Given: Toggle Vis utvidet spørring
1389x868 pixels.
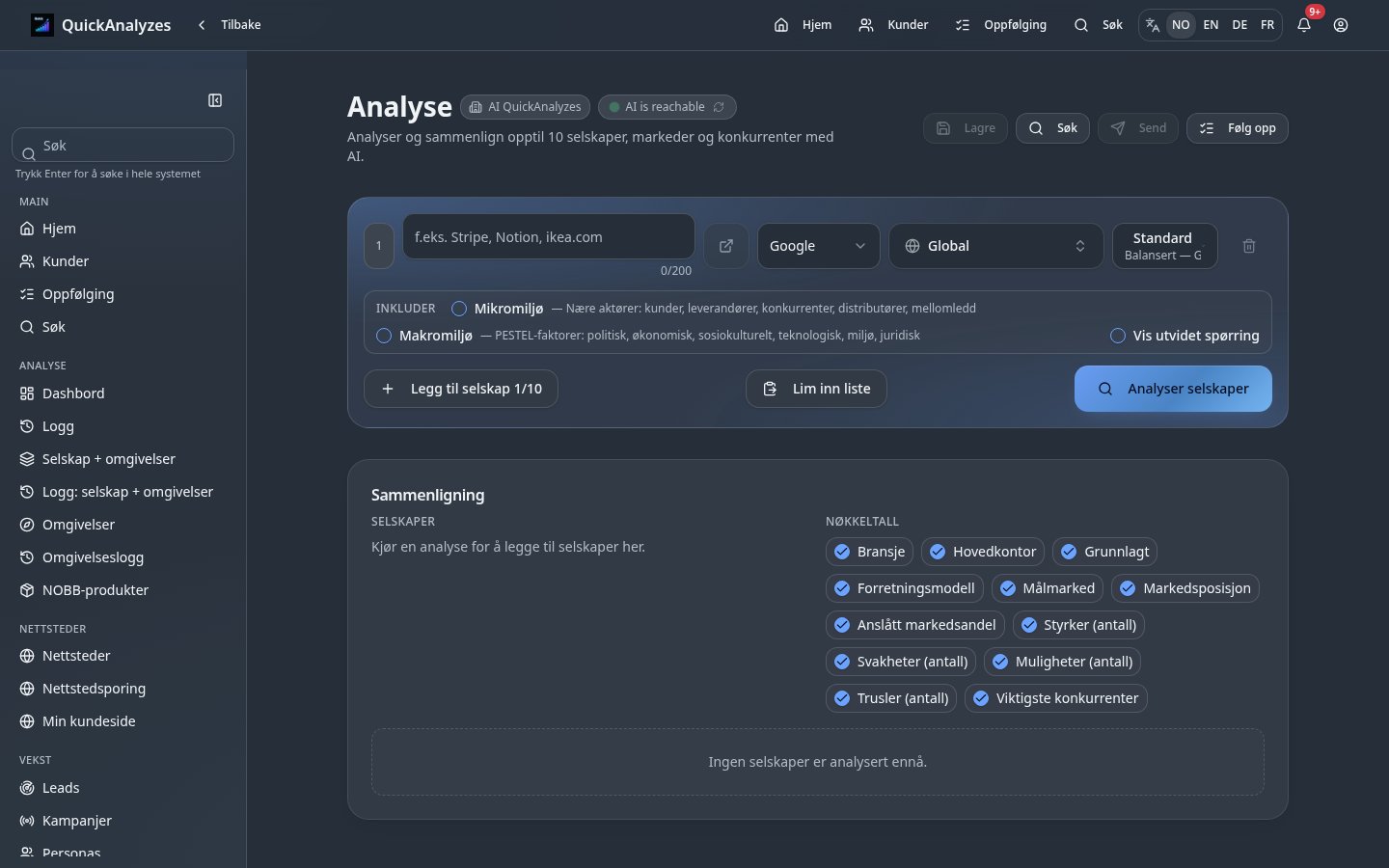Looking at the screenshot, I should (1118, 336).
